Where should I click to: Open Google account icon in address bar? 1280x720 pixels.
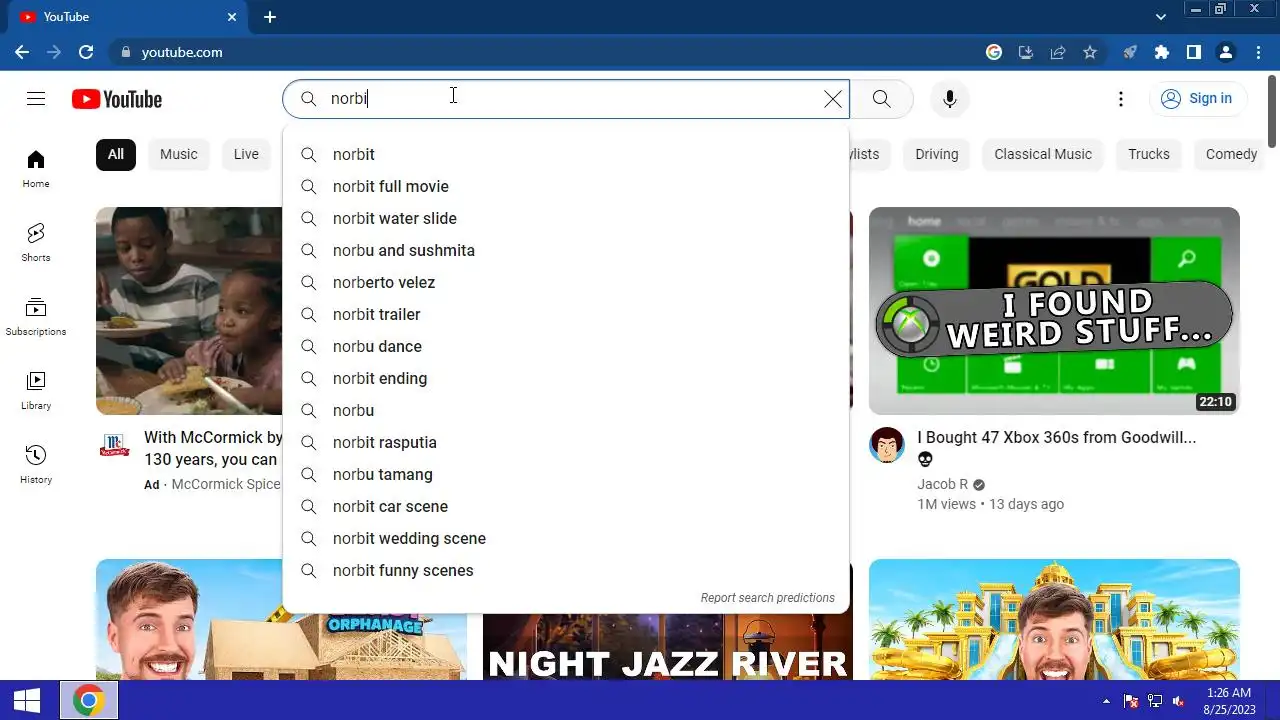(994, 52)
